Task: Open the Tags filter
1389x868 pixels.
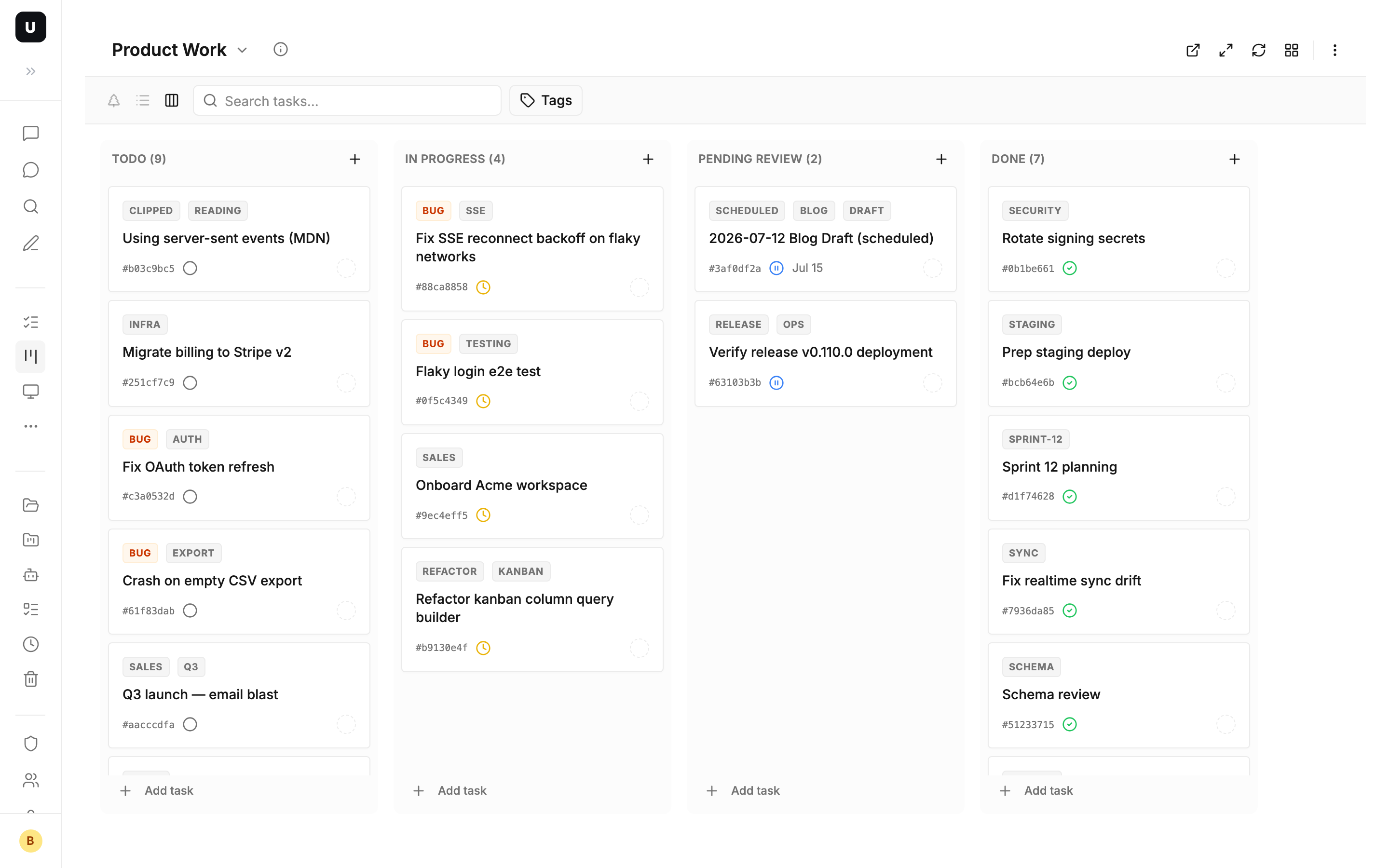Action: 545,100
